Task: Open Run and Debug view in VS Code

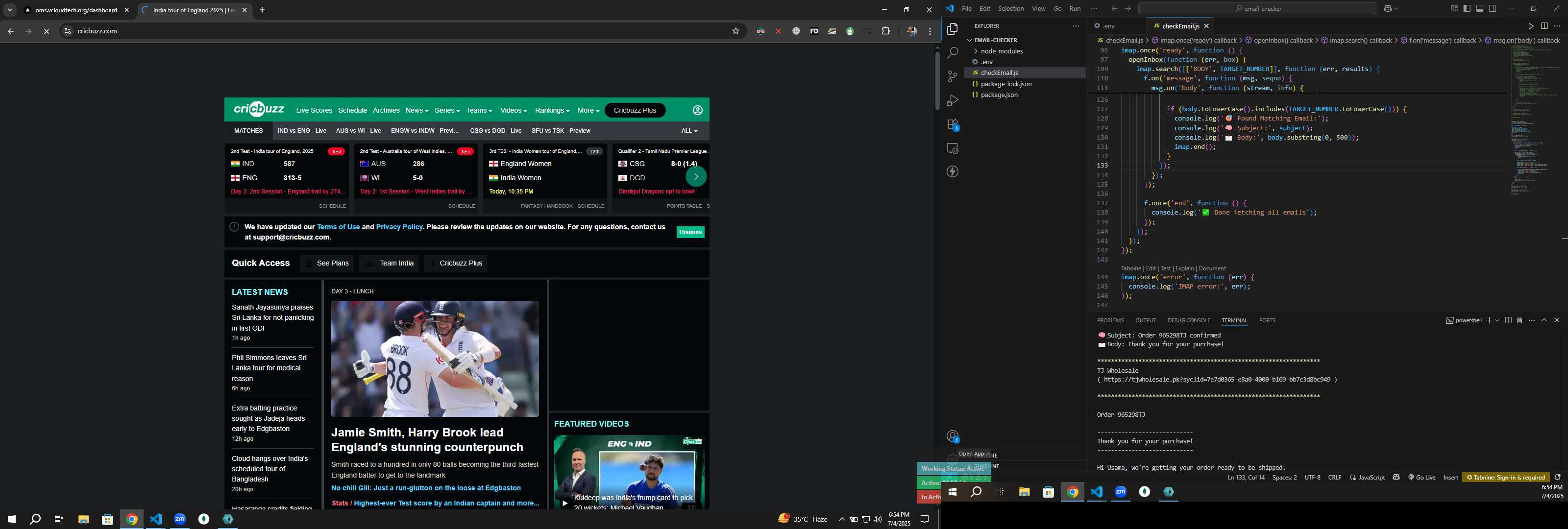Action: 953,100
